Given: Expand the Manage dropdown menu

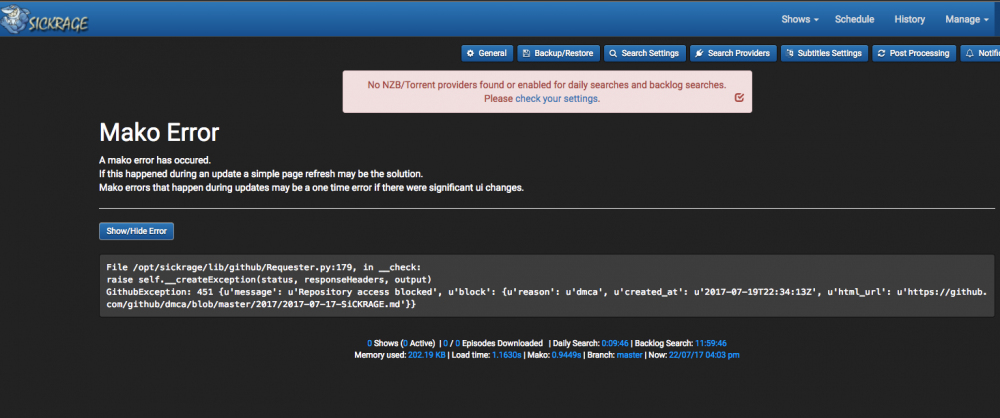Looking at the screenshot, I should (966, 19).
